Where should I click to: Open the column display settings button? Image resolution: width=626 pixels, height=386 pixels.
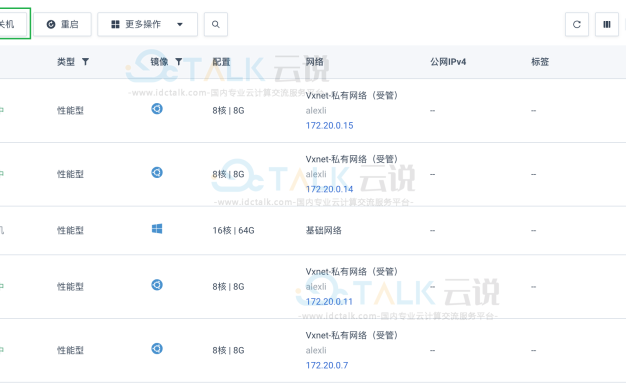click(606, 24)
